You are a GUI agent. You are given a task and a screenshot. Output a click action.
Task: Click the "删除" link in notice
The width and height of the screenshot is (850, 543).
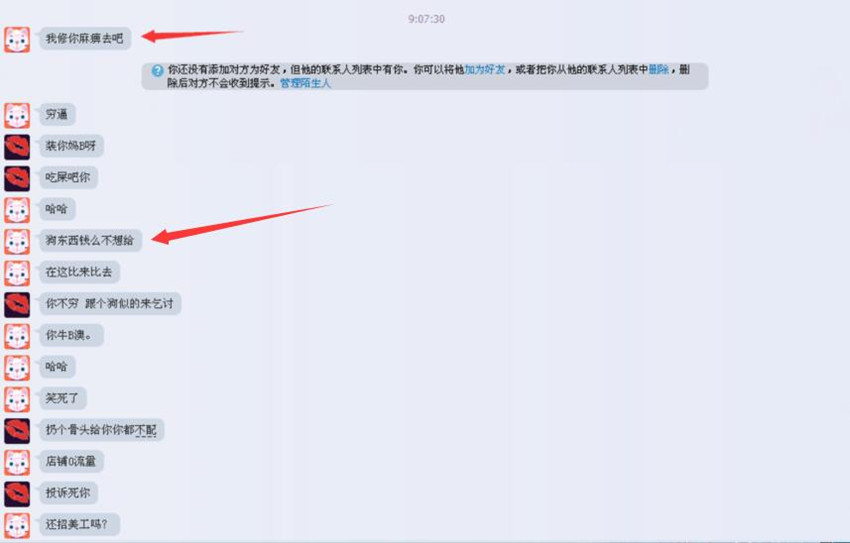coord(658,69)
